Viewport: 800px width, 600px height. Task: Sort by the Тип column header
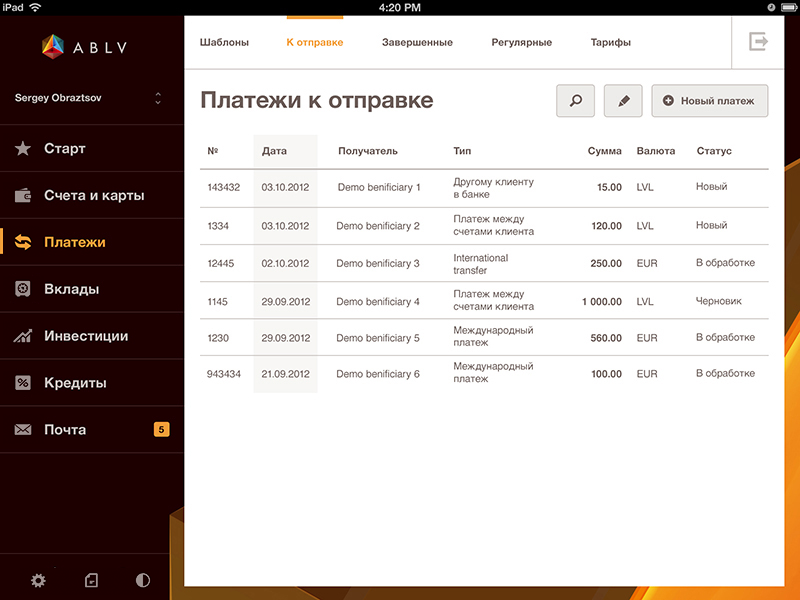click(x=462, y=151)
